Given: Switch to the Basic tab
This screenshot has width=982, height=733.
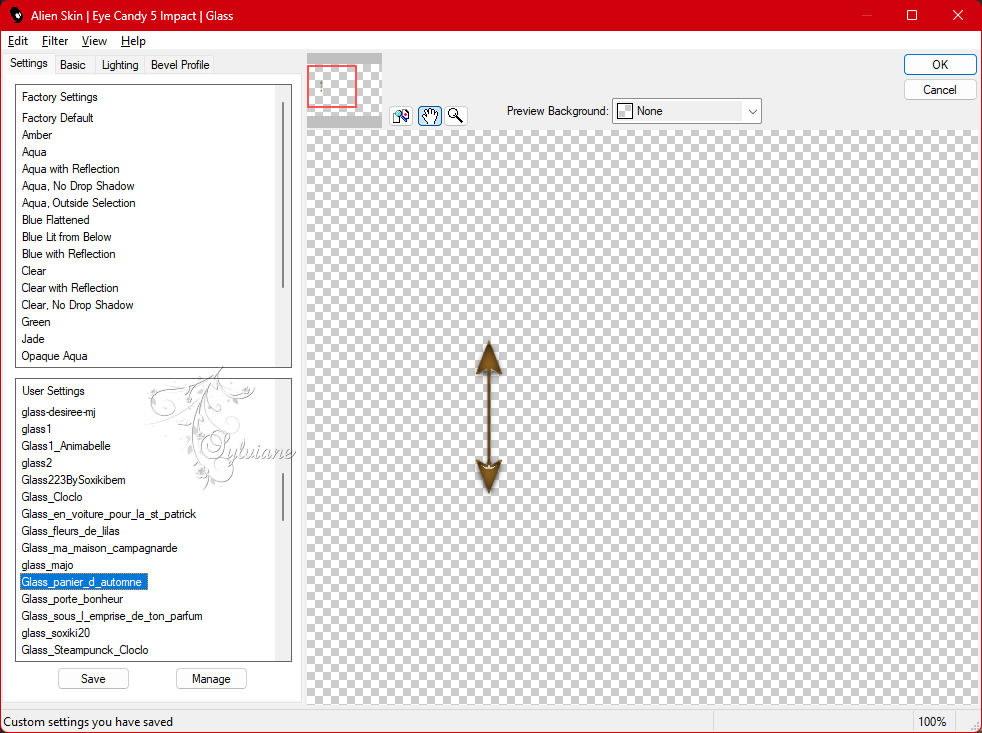Looking at the screenshot, I should point(73,65).
